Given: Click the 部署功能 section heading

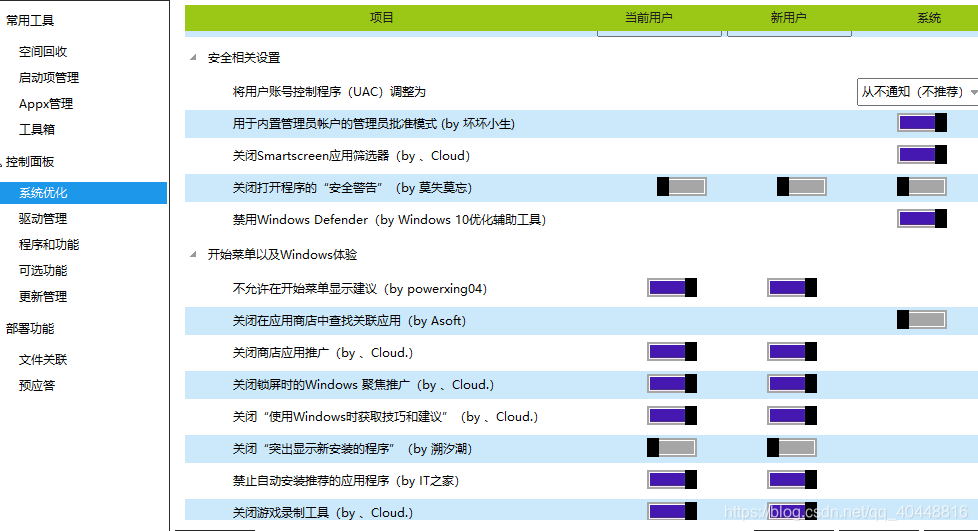Looking at the screenshot, I should pos(30,329).
